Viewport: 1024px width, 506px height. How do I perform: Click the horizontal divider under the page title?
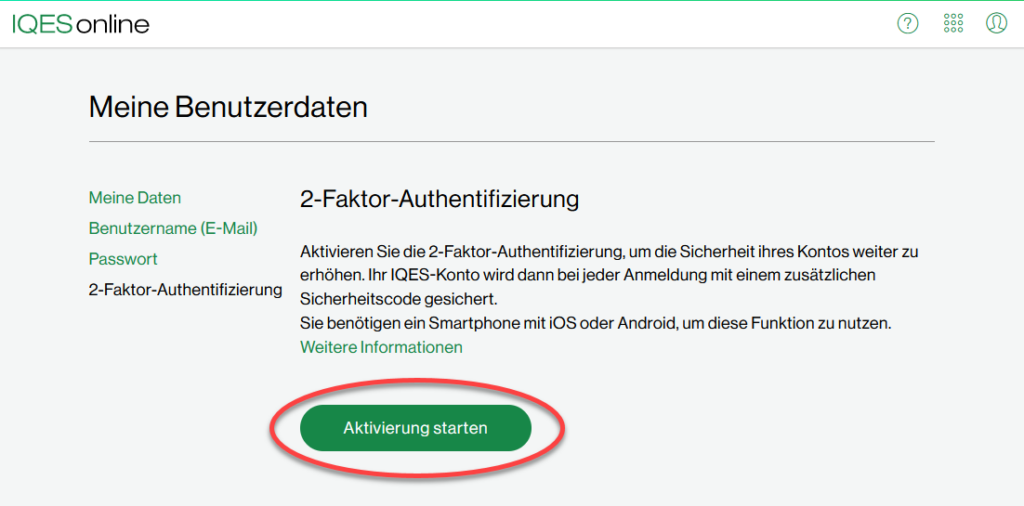point(511,141)
